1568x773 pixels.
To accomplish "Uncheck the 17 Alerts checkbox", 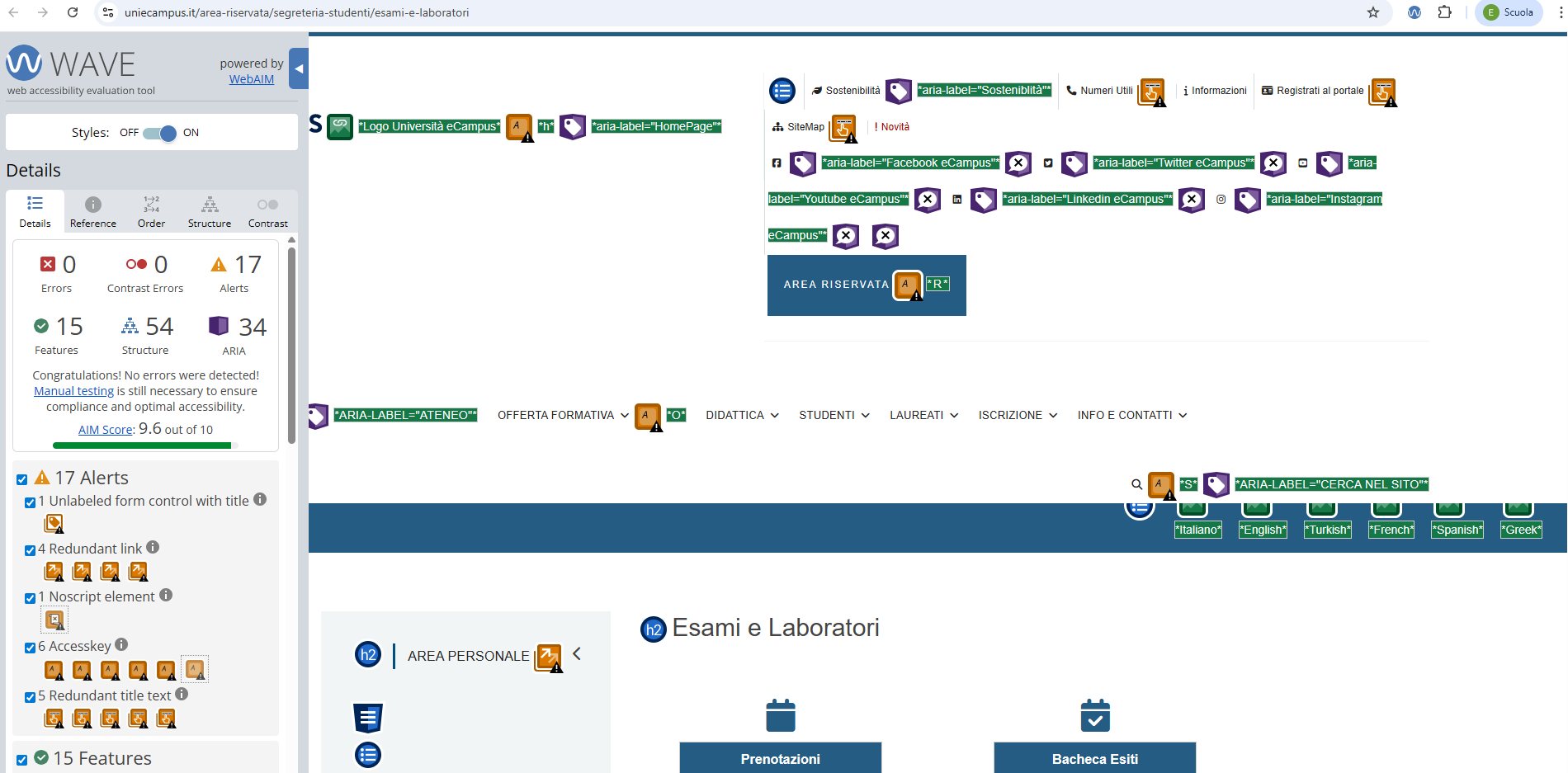I will (x=22, y=479).
